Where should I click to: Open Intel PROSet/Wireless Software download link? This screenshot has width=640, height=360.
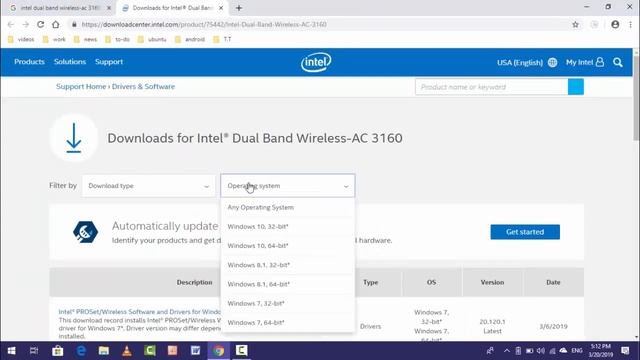[140, 312]
